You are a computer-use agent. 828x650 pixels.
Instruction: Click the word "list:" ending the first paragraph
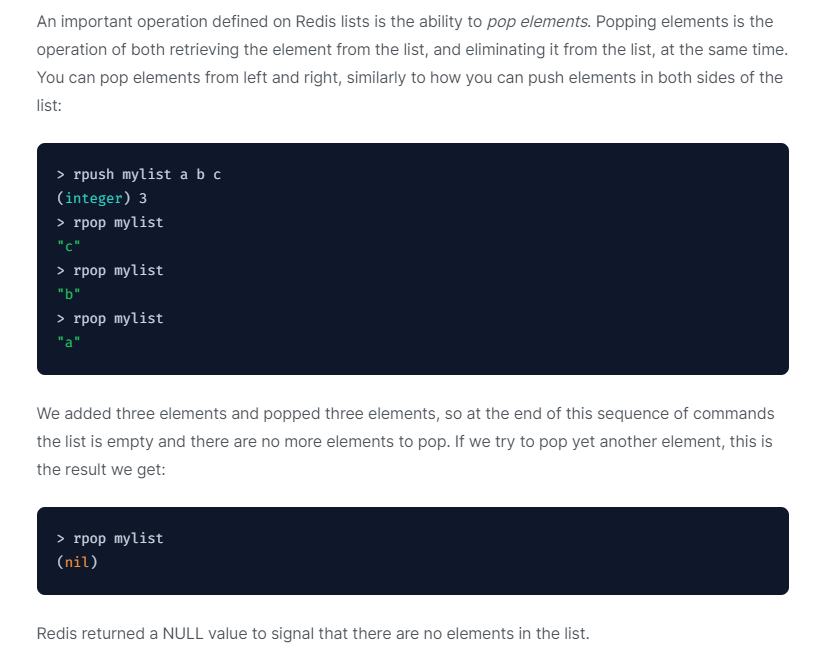click(x=49, y=105)
